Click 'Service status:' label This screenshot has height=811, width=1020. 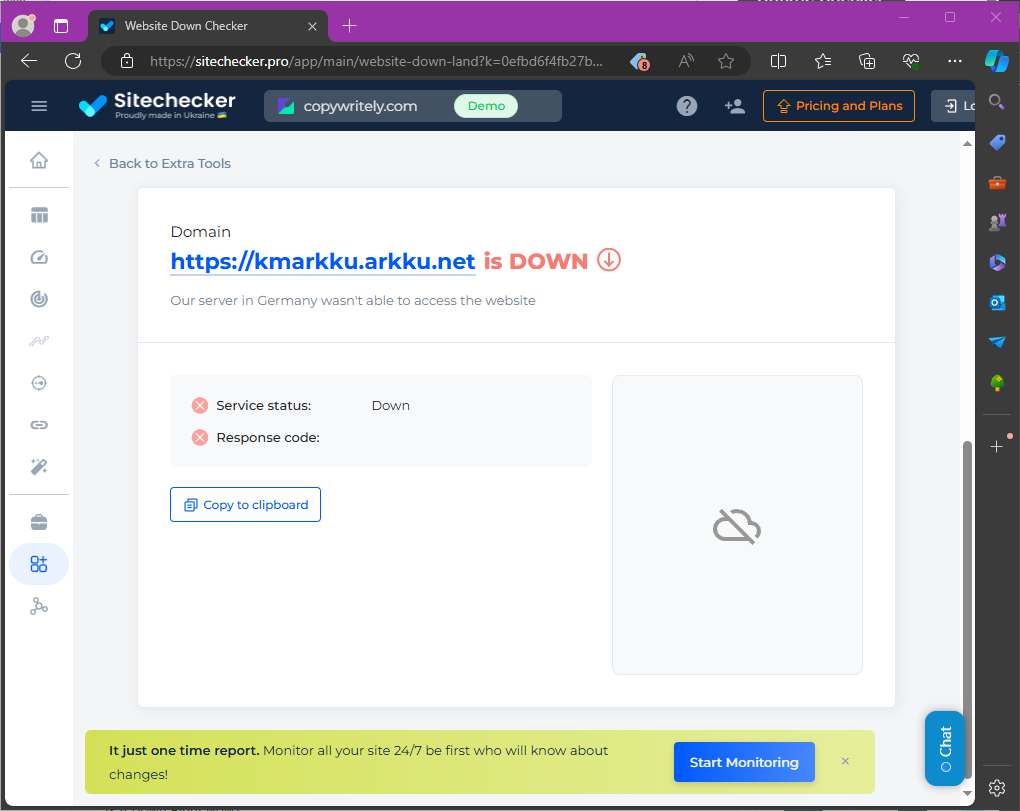click(263, 405)
